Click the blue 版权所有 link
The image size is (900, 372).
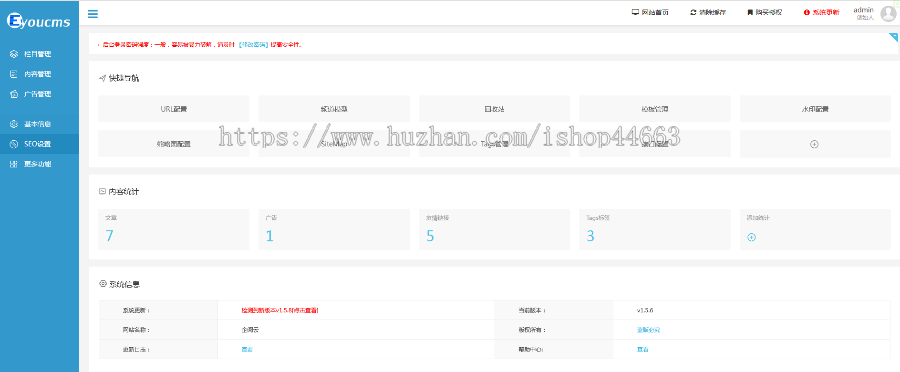(x=649, y=330)
